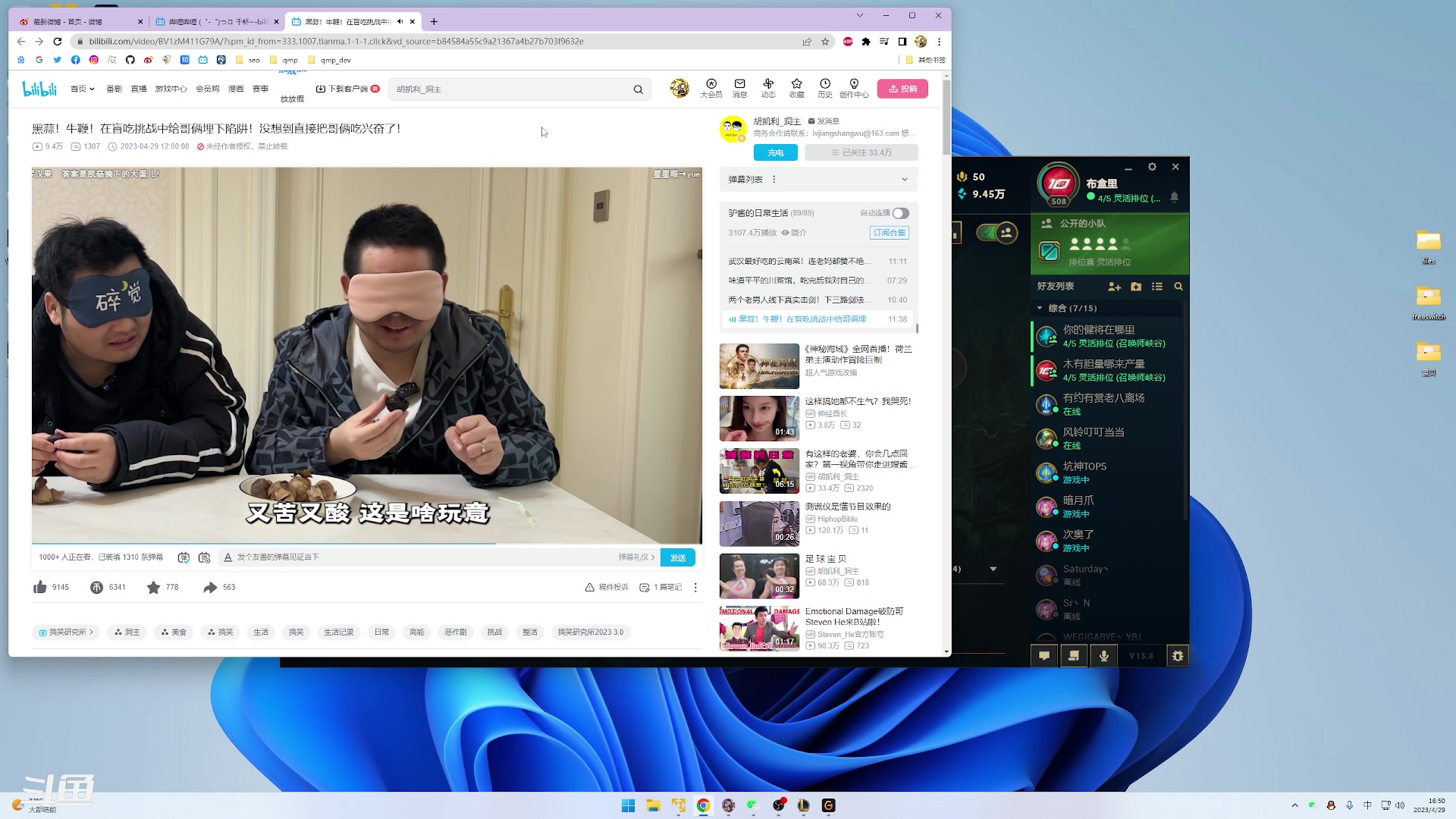Viewport: 1456px width, 819px height.
Task: Open 创作中心 creator center icon
Action: pos(854,88)
